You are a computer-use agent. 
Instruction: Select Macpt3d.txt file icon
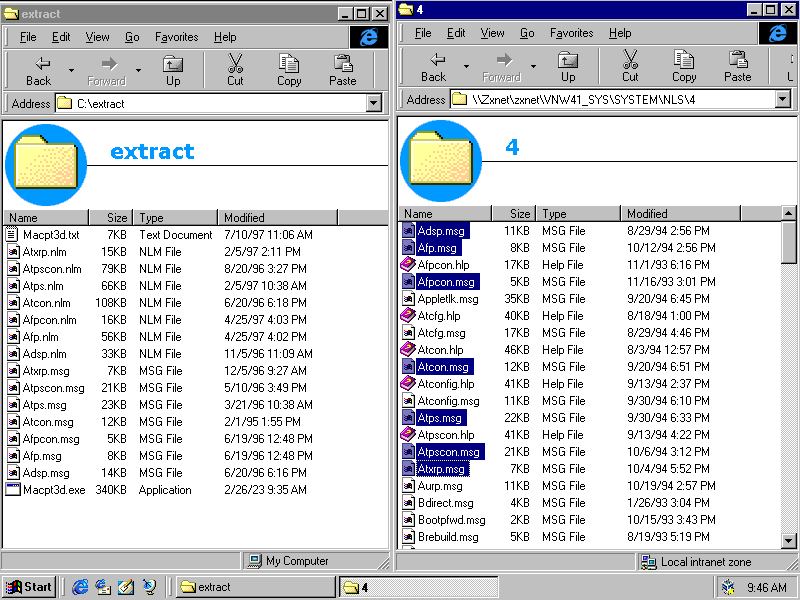click(12, 235)
